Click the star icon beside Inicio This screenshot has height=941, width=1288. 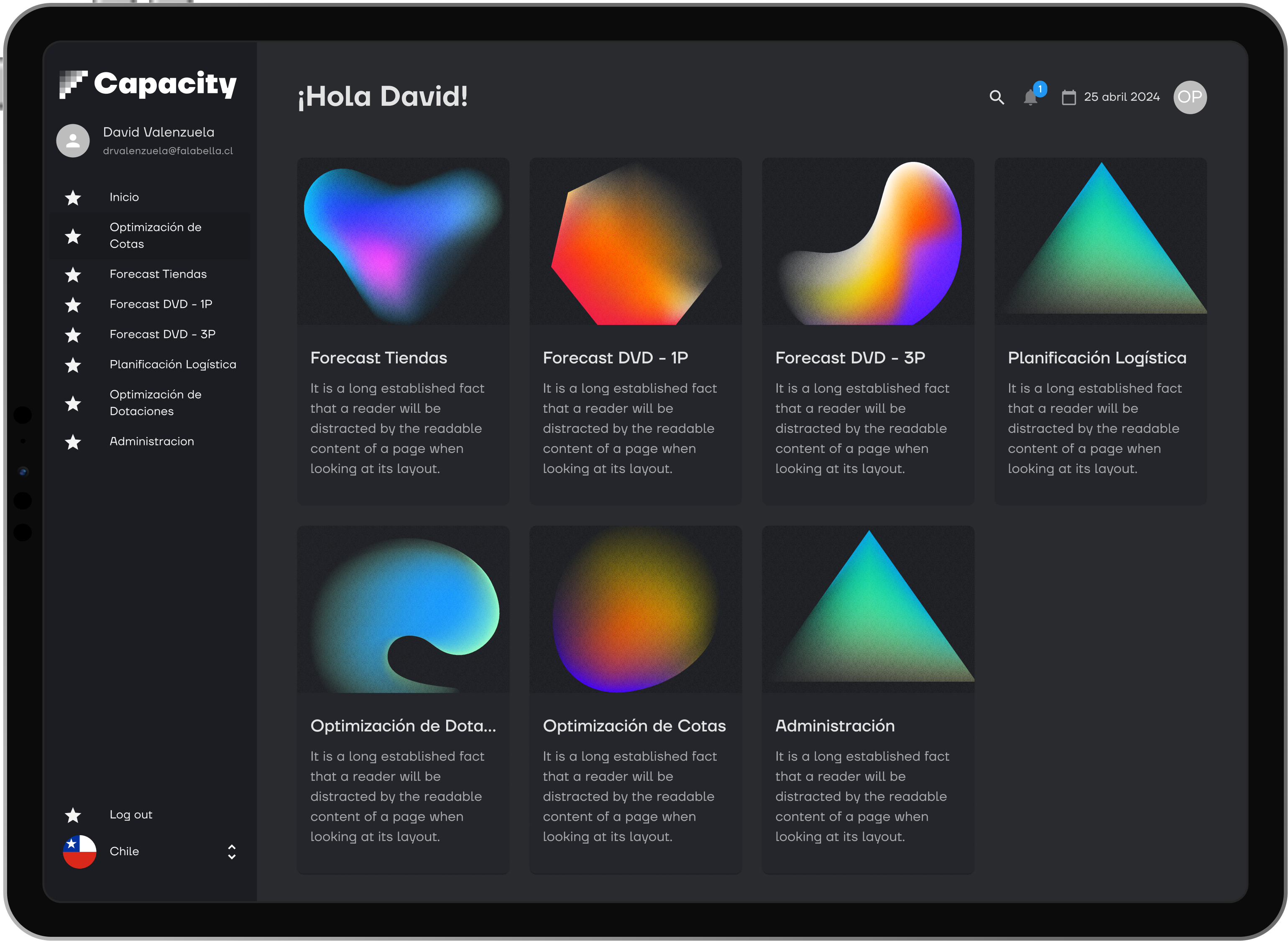click(73, 198)
